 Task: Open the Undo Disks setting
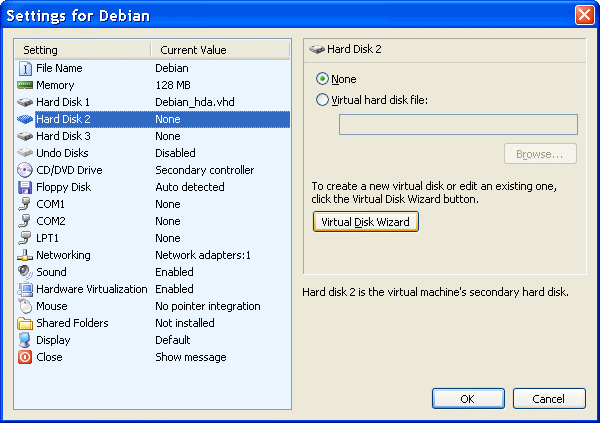coord(153,153)
